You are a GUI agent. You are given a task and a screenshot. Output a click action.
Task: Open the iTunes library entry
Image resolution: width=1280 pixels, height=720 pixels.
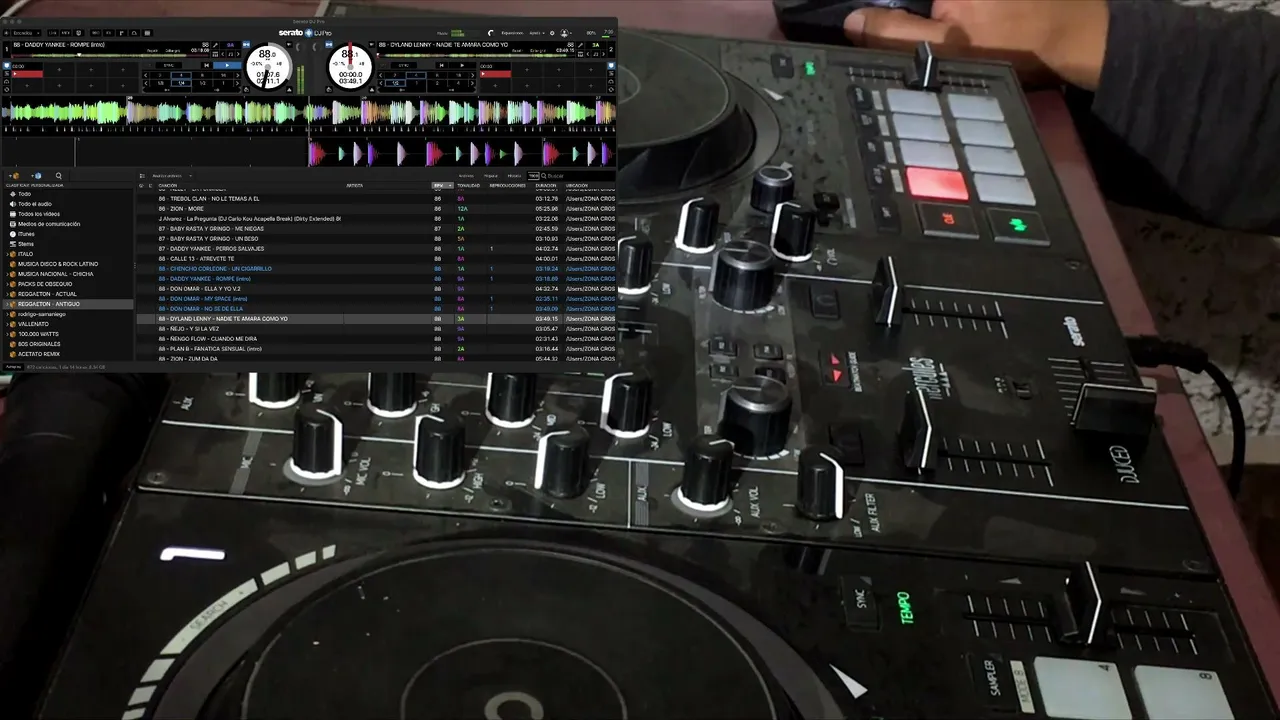[x=26, y=234]
